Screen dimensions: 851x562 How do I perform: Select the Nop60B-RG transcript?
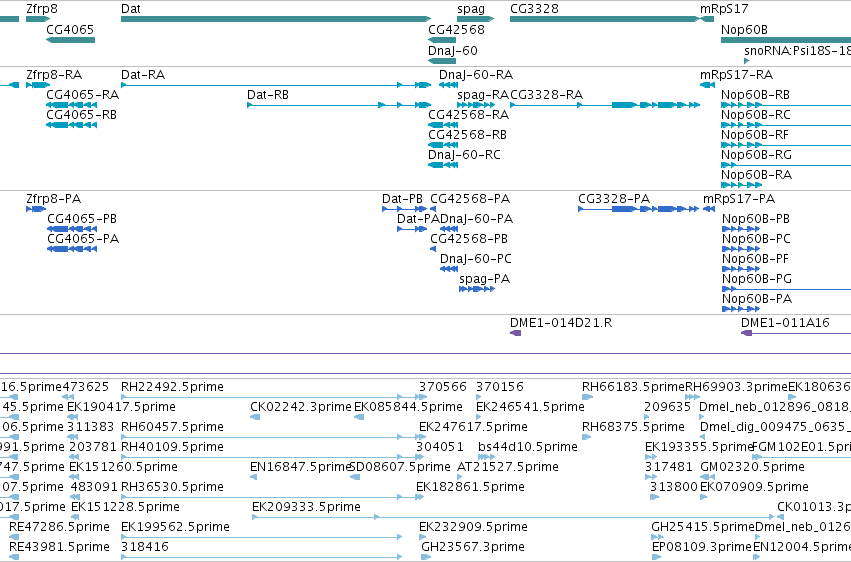pyautogui.click(x=786, y=165)
